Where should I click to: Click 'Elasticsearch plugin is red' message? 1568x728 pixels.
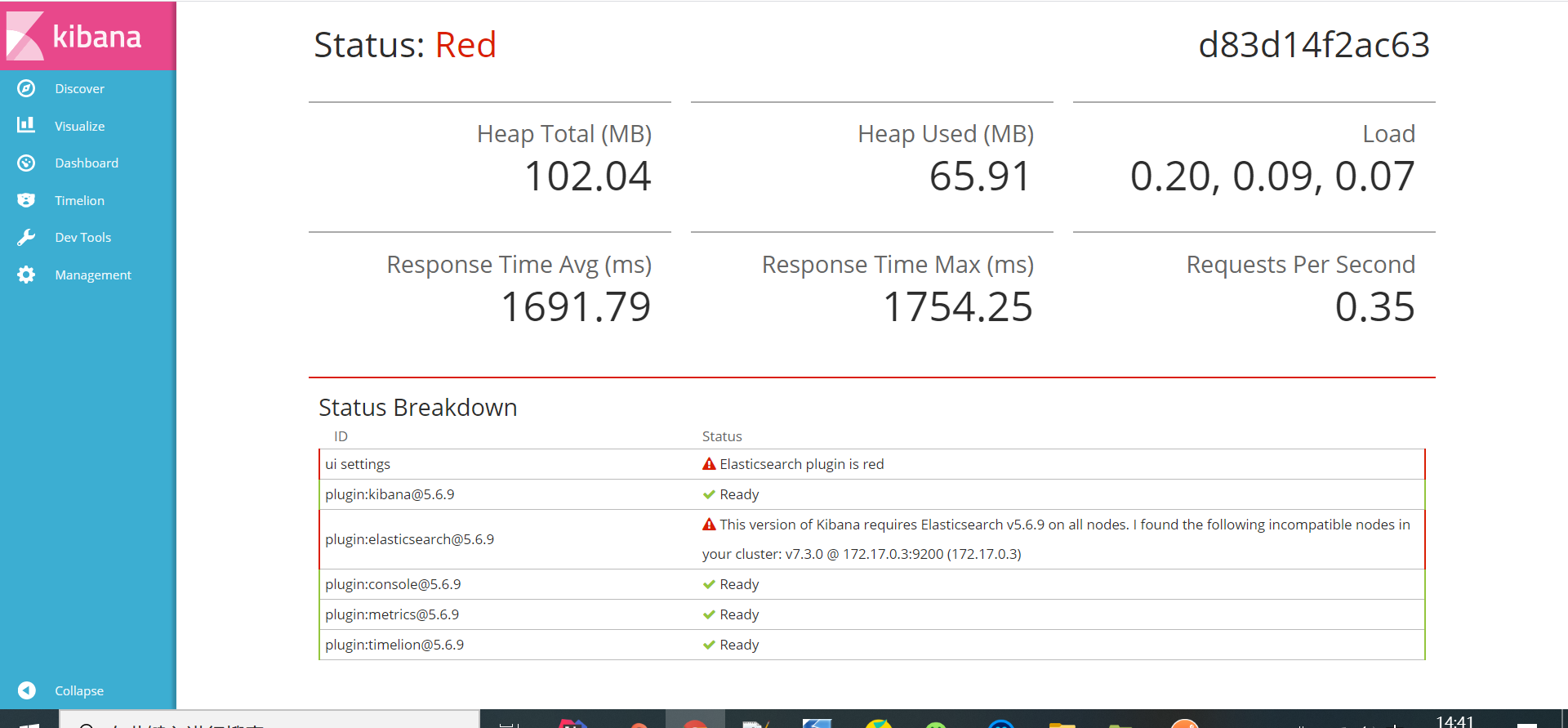802,464
